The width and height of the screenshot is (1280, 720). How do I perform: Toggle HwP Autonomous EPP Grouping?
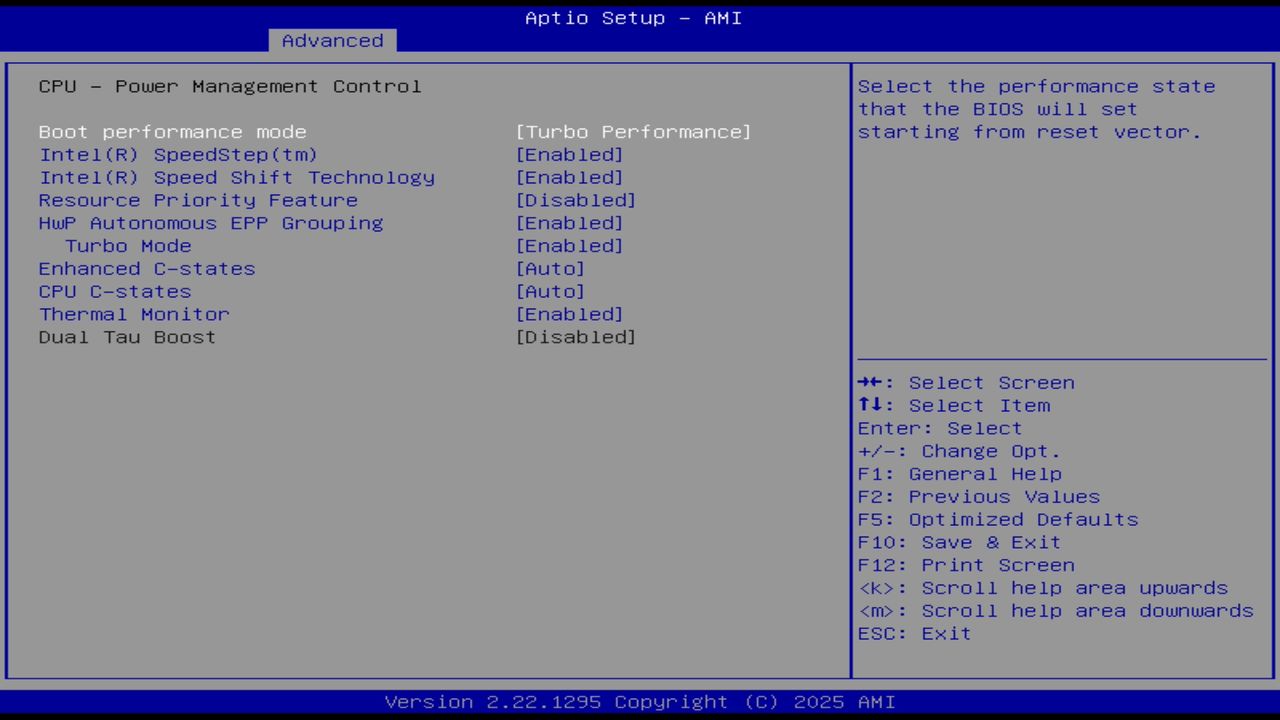tap(210, 222)
